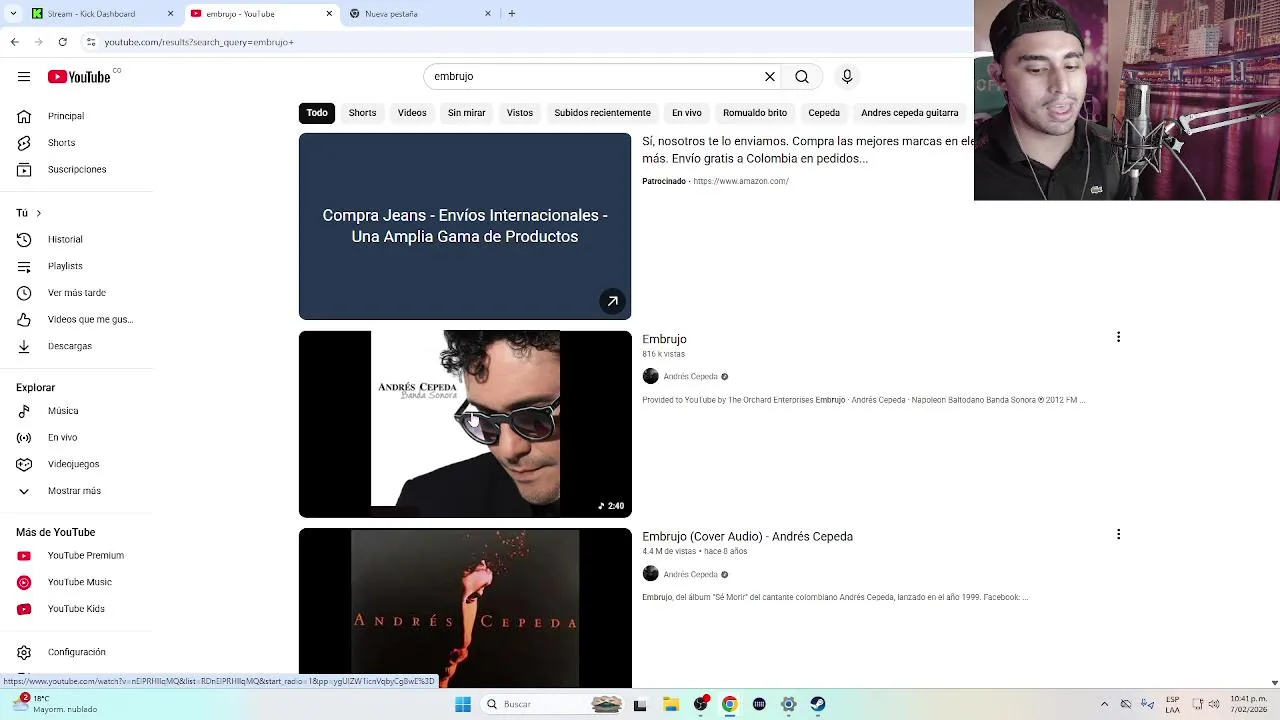The width and height of the screenshot is (1280, 720).
Task: Open Andrés Cepeda channel under Cover Audio
Action: pyautogui.click(x=691, y=575)
